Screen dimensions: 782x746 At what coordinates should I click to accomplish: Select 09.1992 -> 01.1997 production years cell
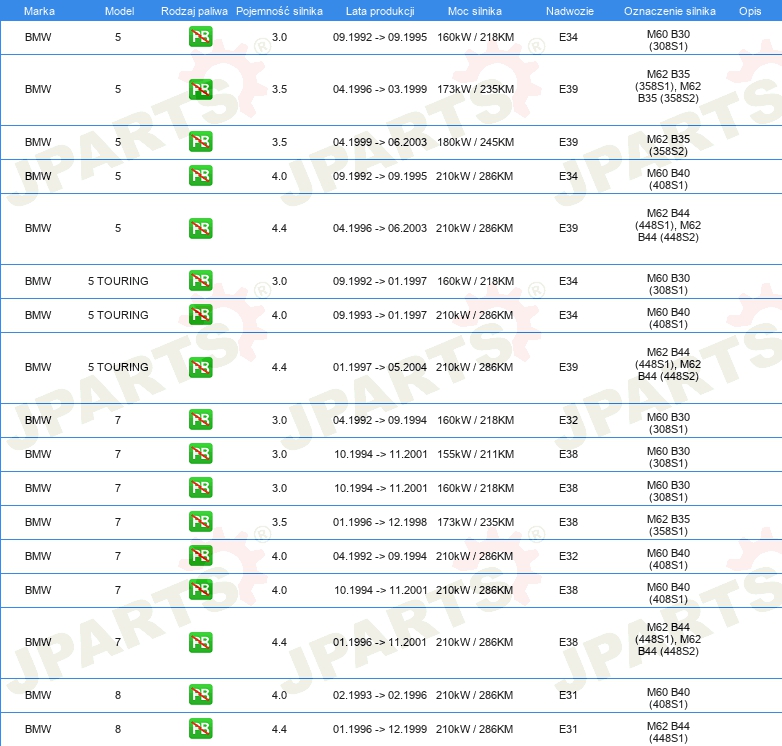[380, 281]
